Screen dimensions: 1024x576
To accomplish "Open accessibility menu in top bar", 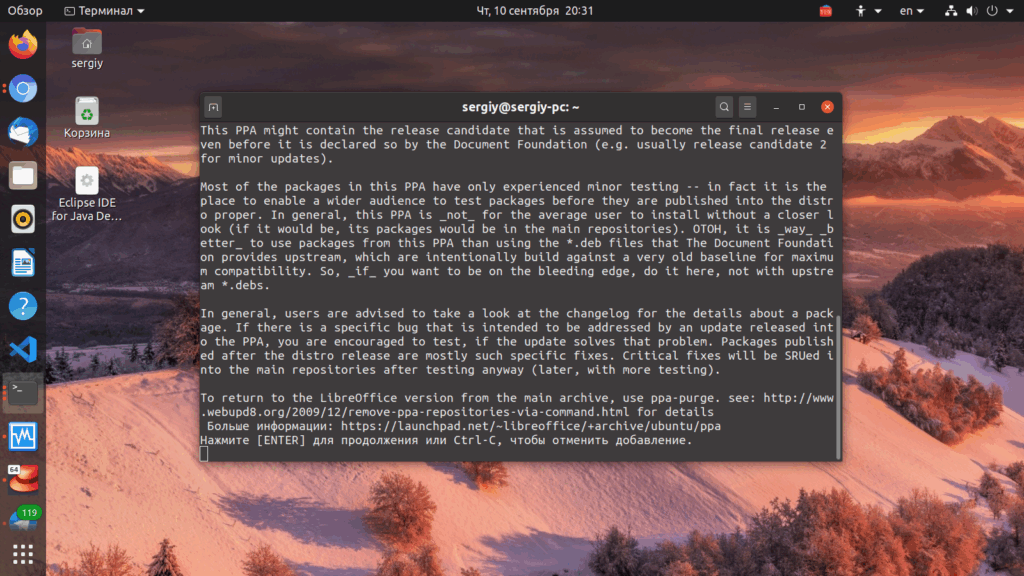I will (868, 10).
